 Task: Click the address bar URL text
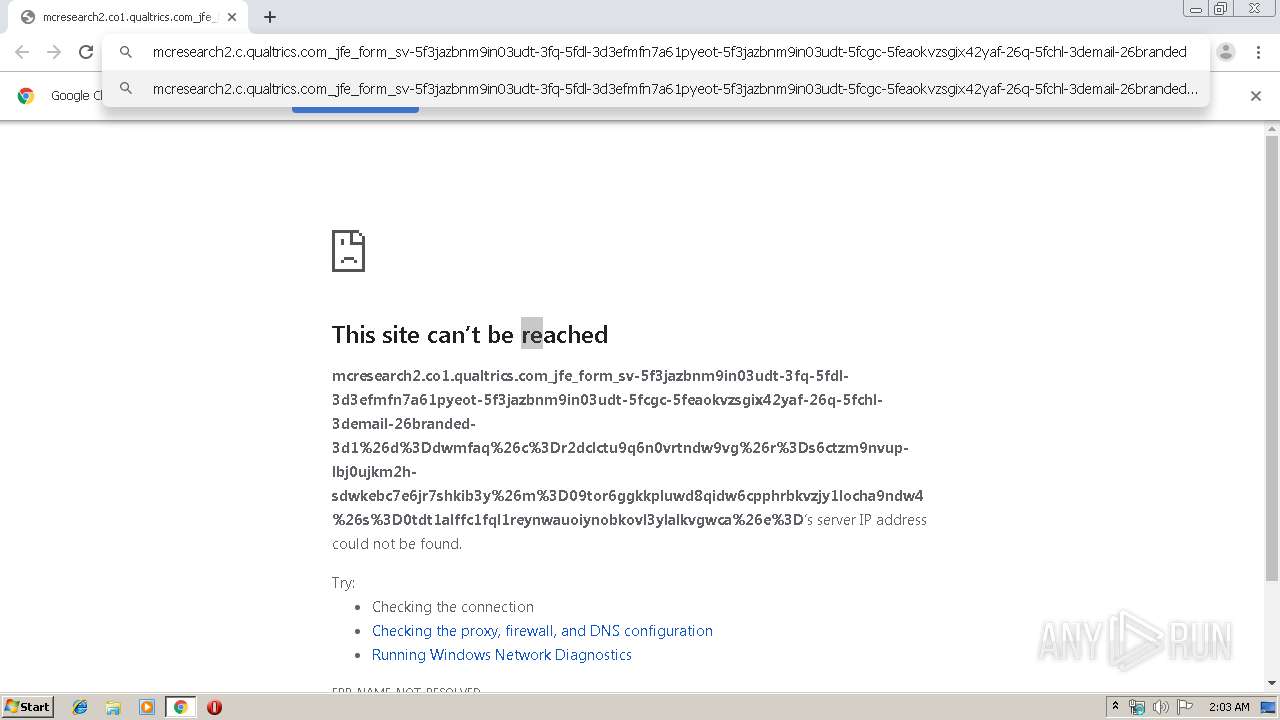point(669,52)
